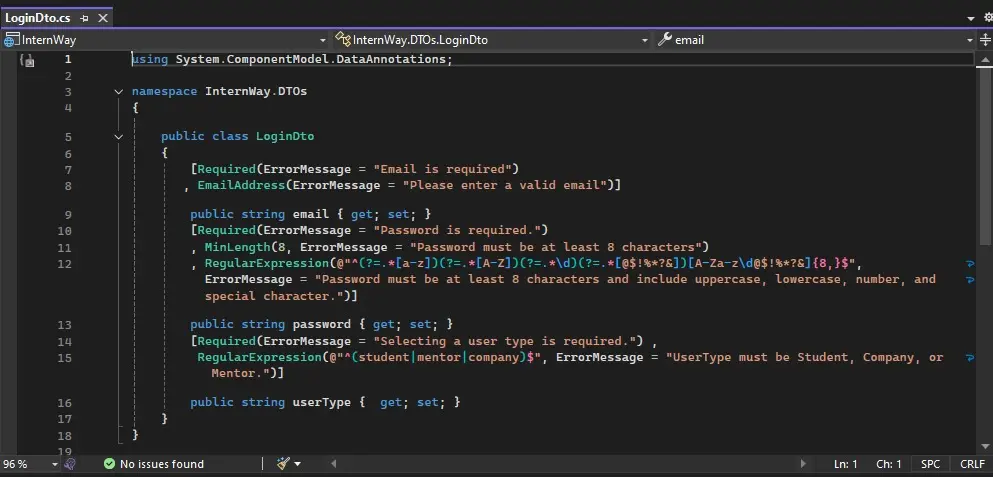Open the code cleanup profile dropdown arrow
993x477 pixels.
(298, 464)
